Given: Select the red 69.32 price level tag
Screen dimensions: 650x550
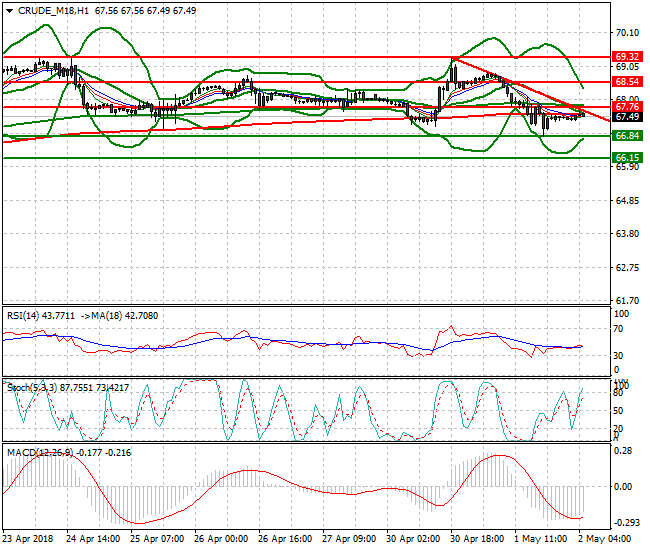Looking at the screenshot, I should (x=627, y=57).
